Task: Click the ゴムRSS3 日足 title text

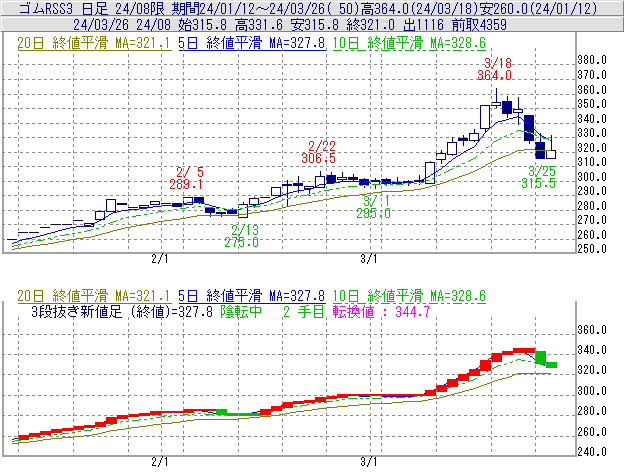Action: coord(63,8)
